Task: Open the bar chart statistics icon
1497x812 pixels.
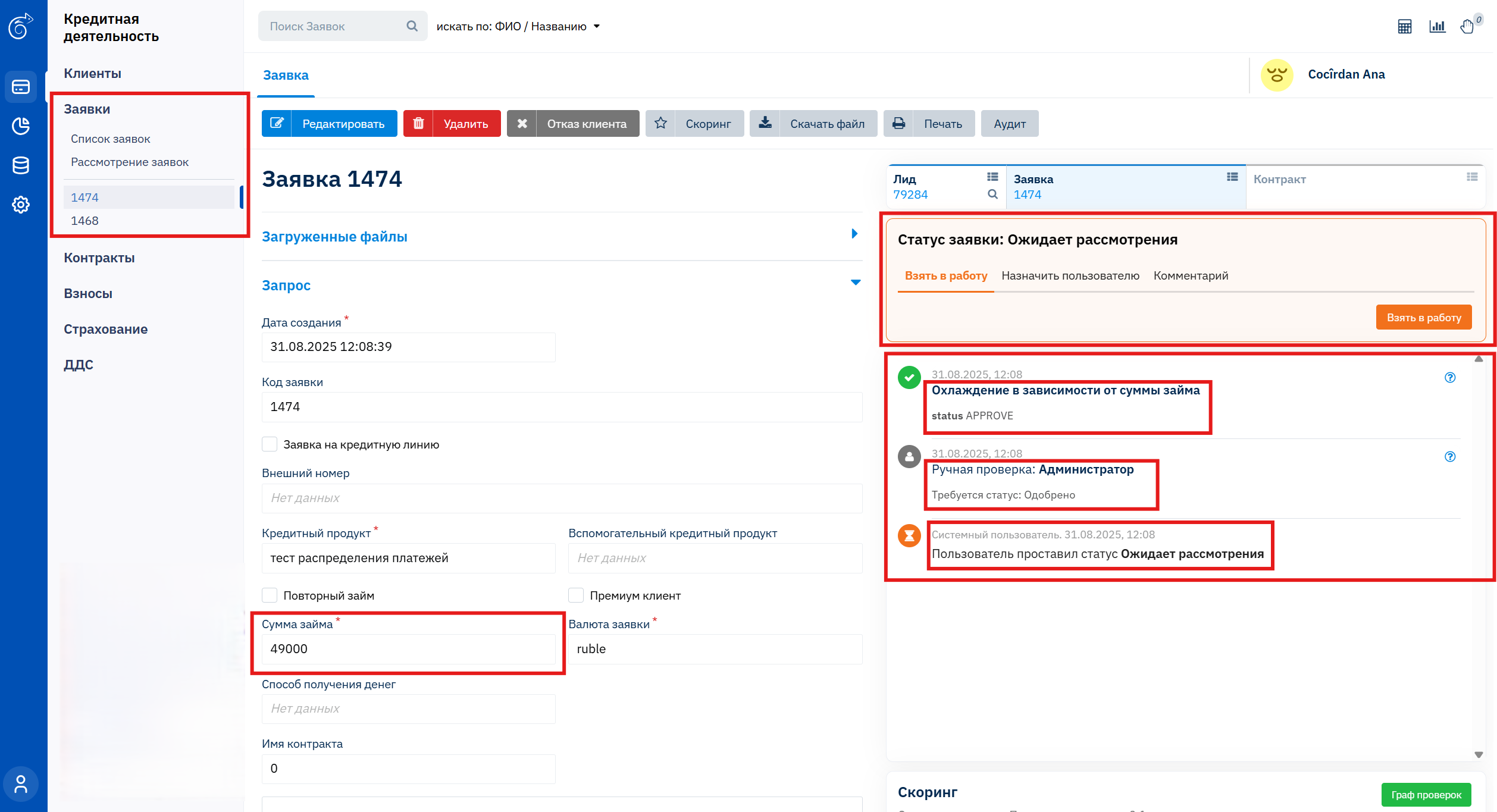Action: [x=1437, y=26]
